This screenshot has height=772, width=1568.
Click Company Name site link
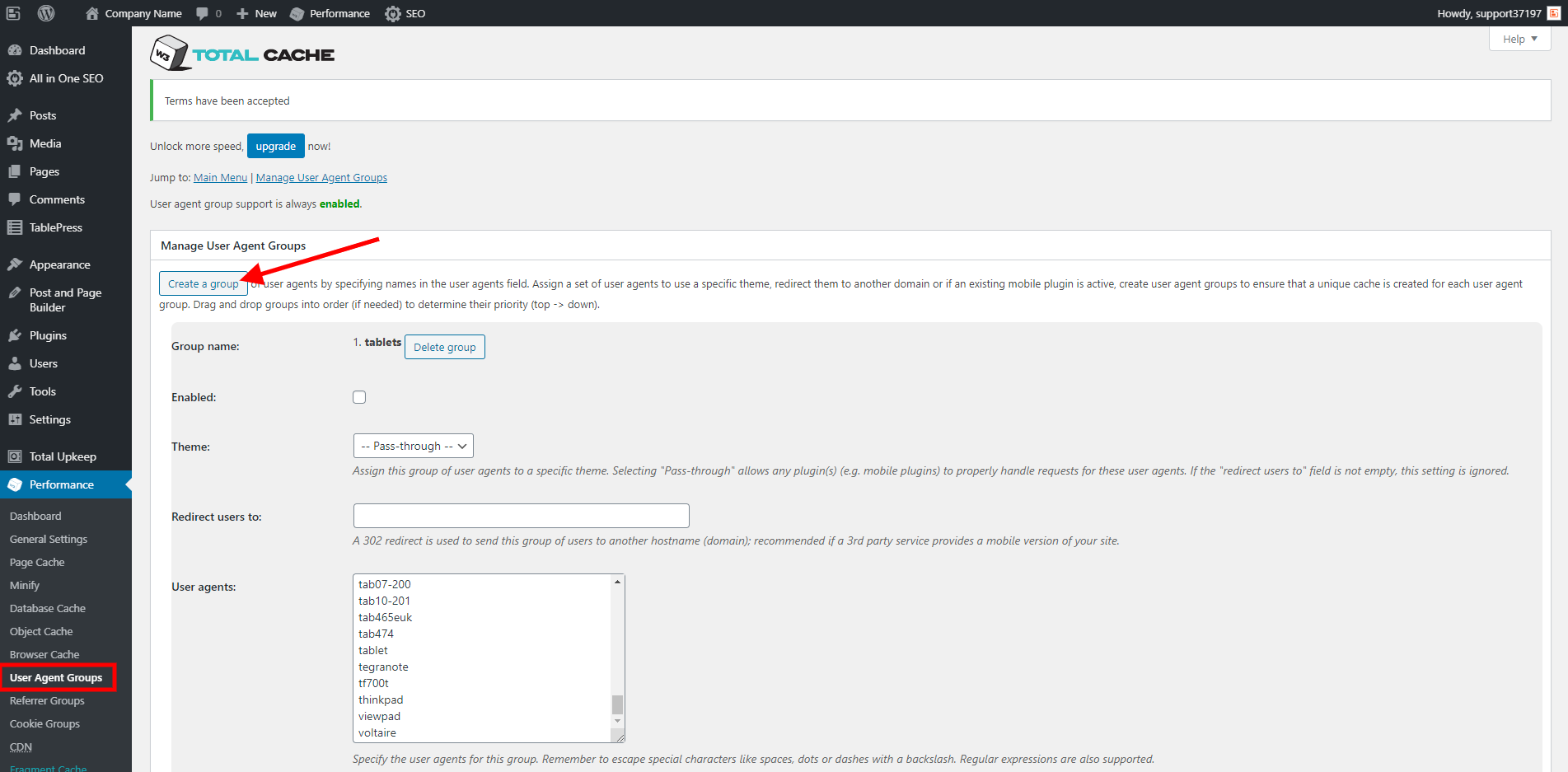pos(143,13)
